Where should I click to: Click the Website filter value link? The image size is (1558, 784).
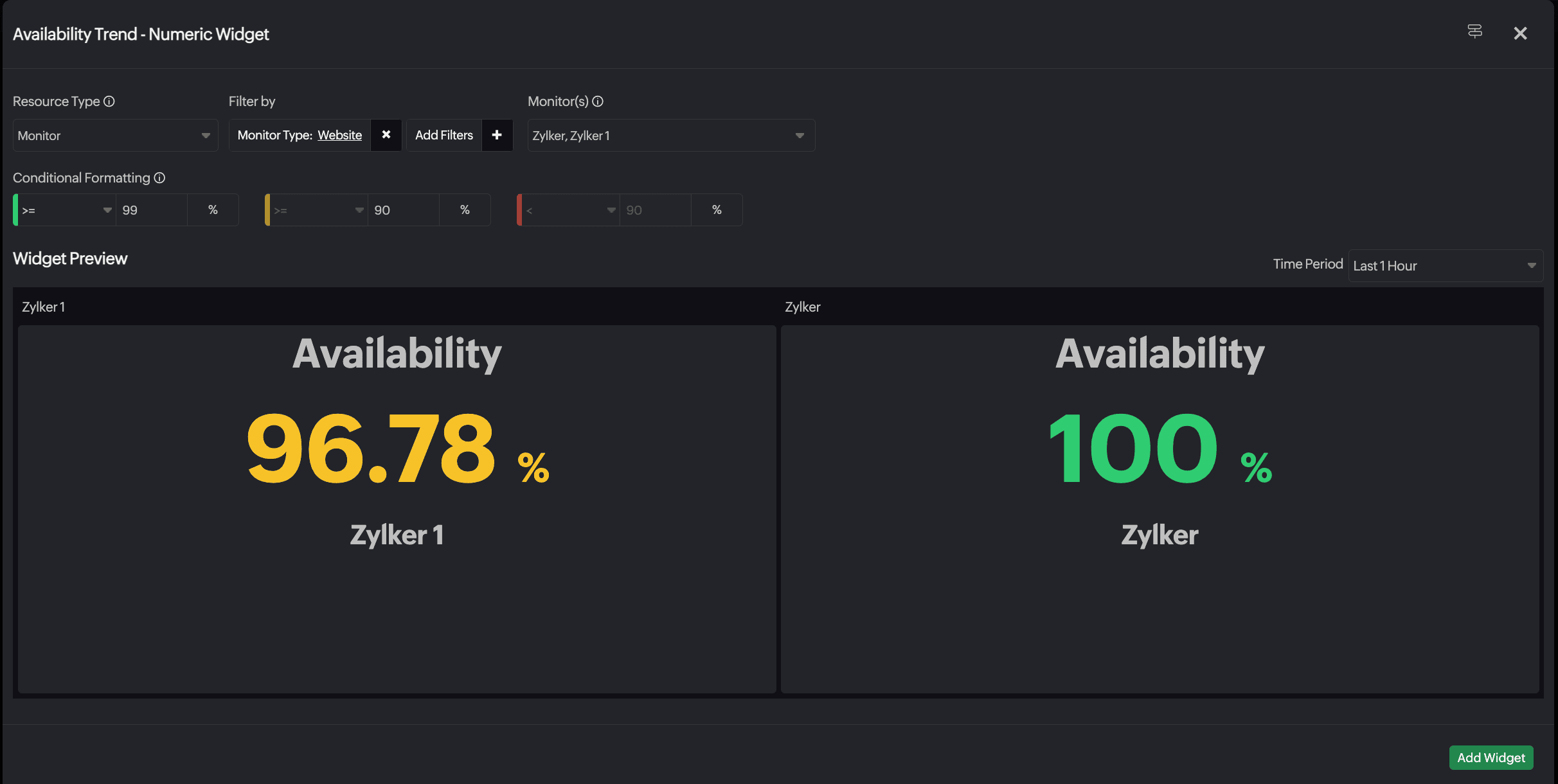pos(339,135)
